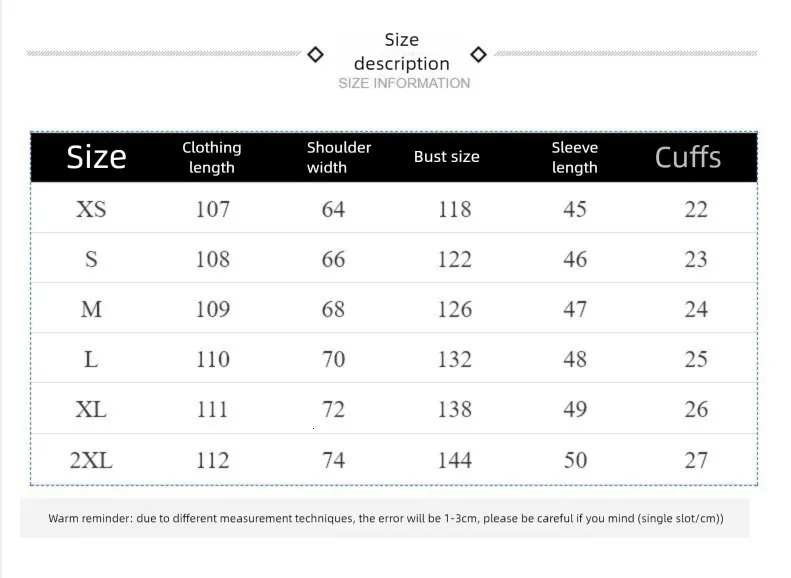The image size is (791, 578).
Task: Choose the 2XL size row label
Action: coord(91,460)
